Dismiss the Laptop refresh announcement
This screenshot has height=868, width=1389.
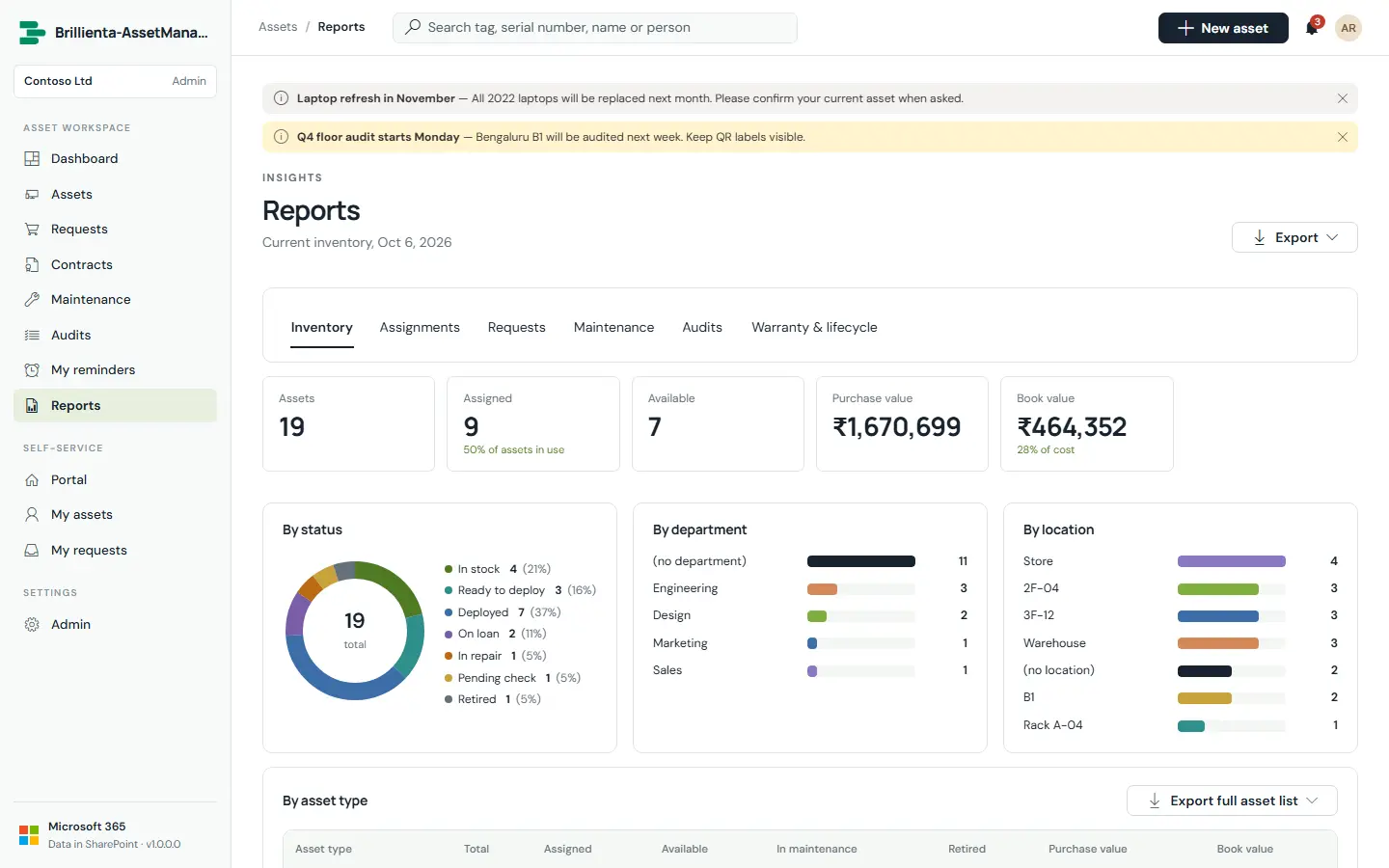coord(1343,98)
